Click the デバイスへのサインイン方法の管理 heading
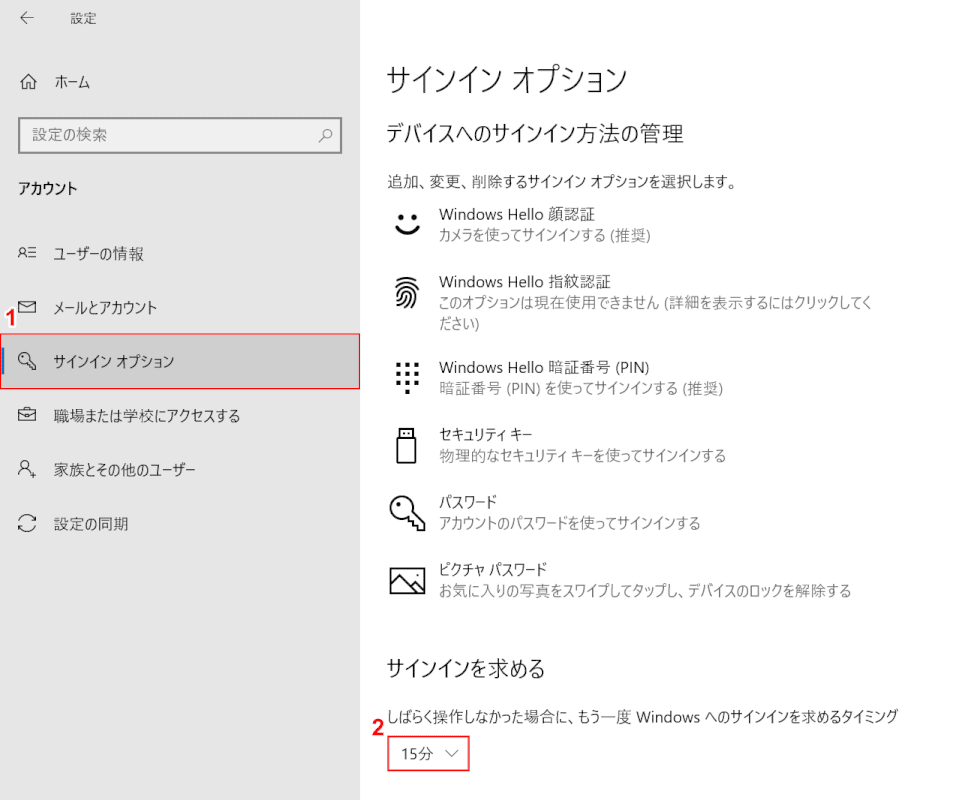Image resolution: width=959 pixels, height=800 pixels. point(535,133)
